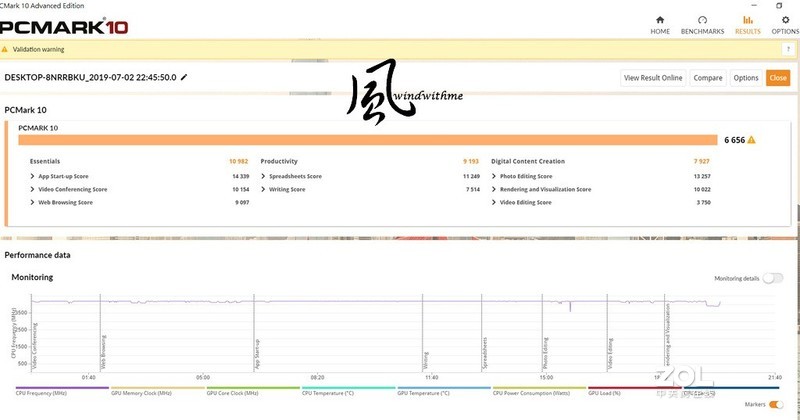800x420 pixels.
Task: Click the Essentials score 10 982
Action: click(238, 161)
